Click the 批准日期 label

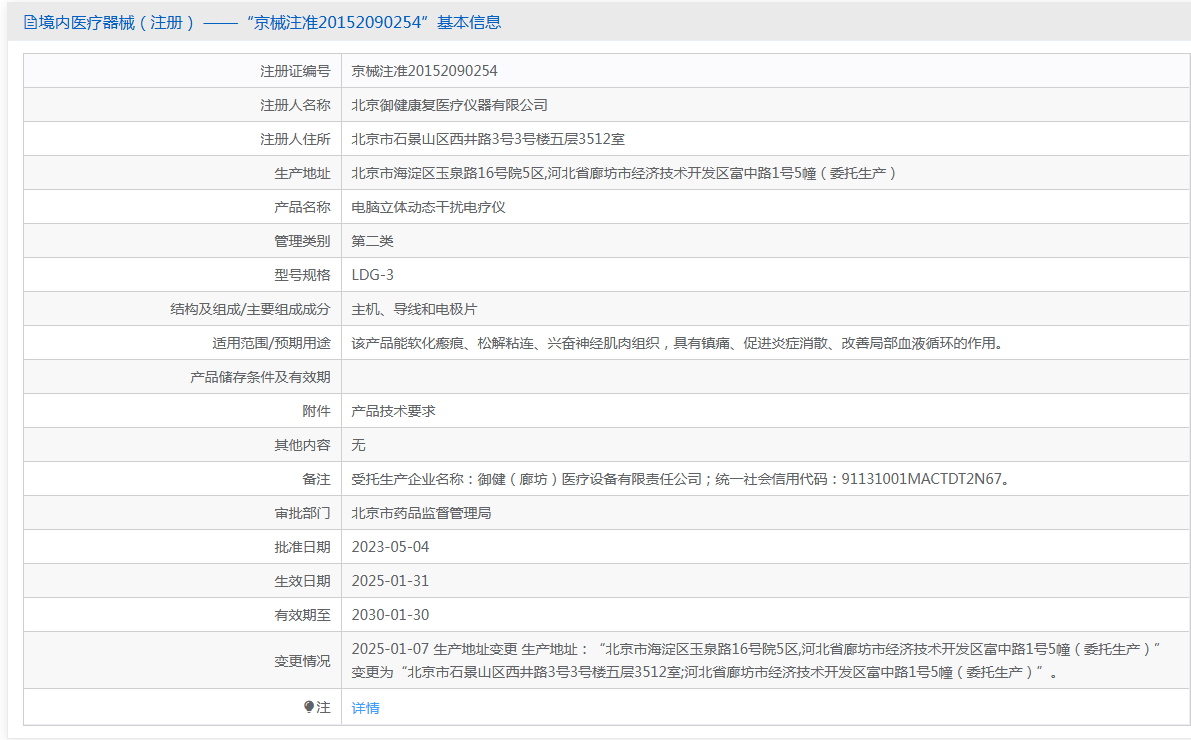pyautogui.click(x=302, y=547)
